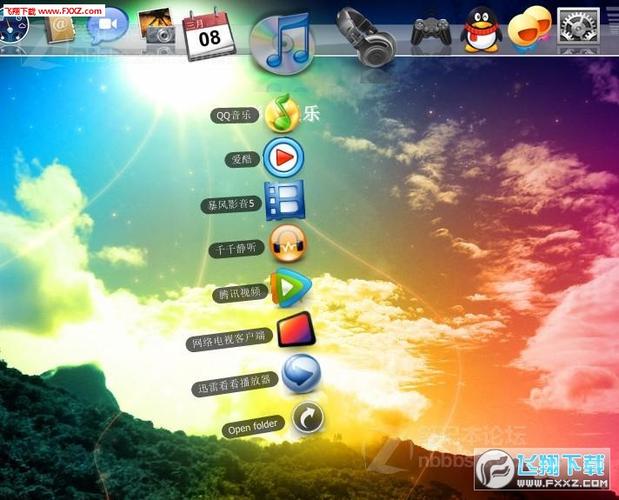Viewport: 619px width, 500px height.
Task: Open the photo camera dock icon
Action: click(157, 26)
